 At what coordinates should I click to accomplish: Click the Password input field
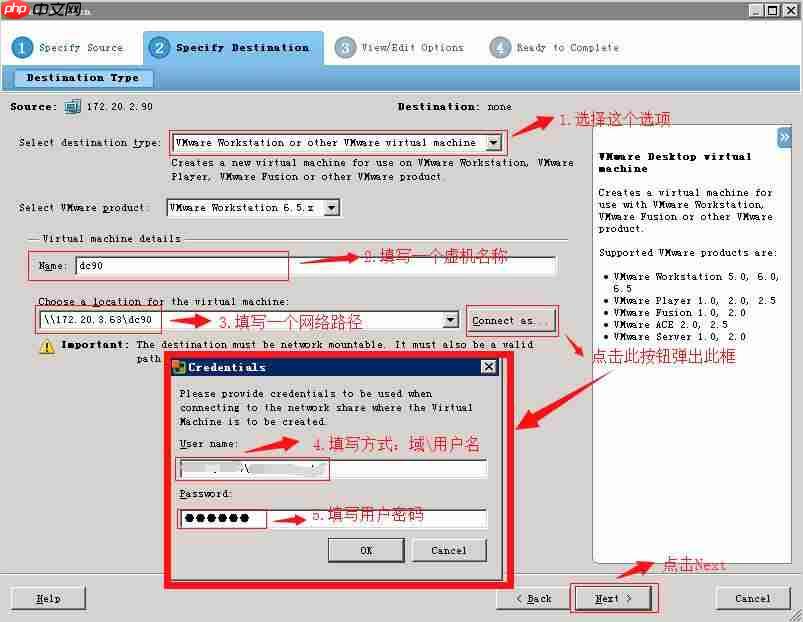point(220,518)
